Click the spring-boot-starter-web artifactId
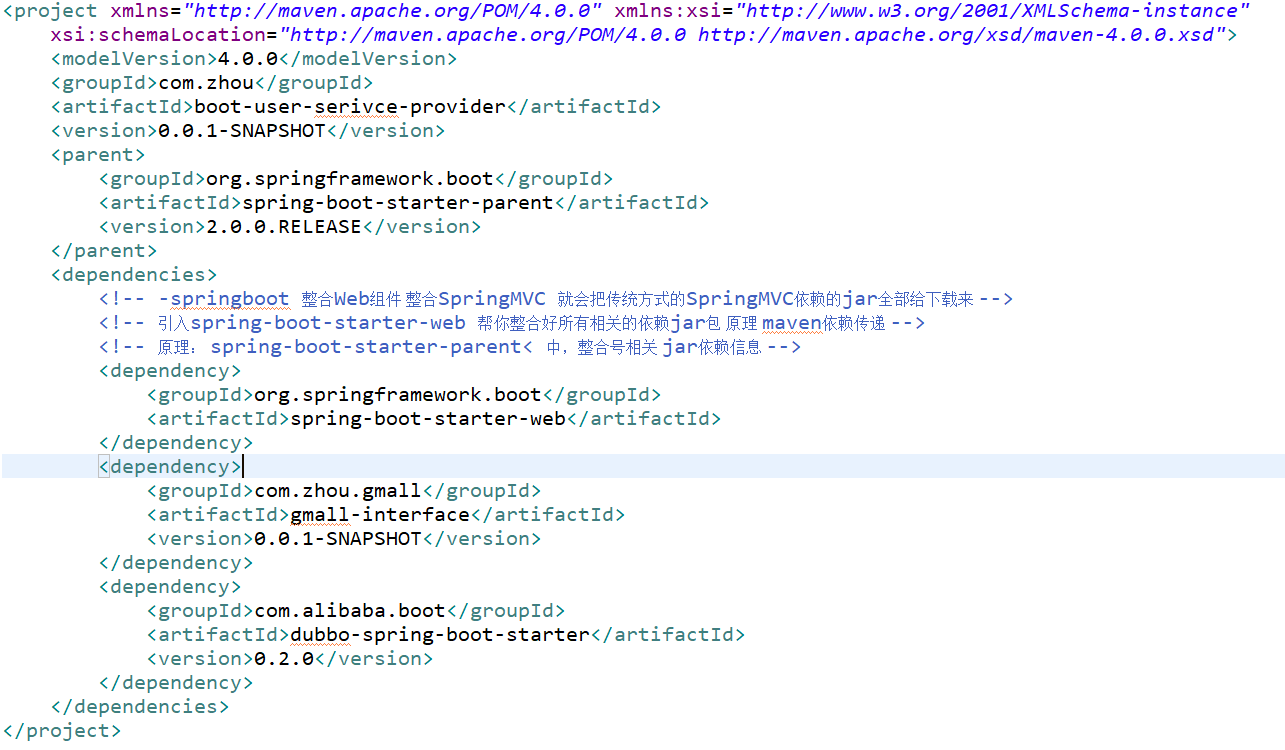Image resolution: width=1285 pixels, height=750 pixels. [428, 419]
